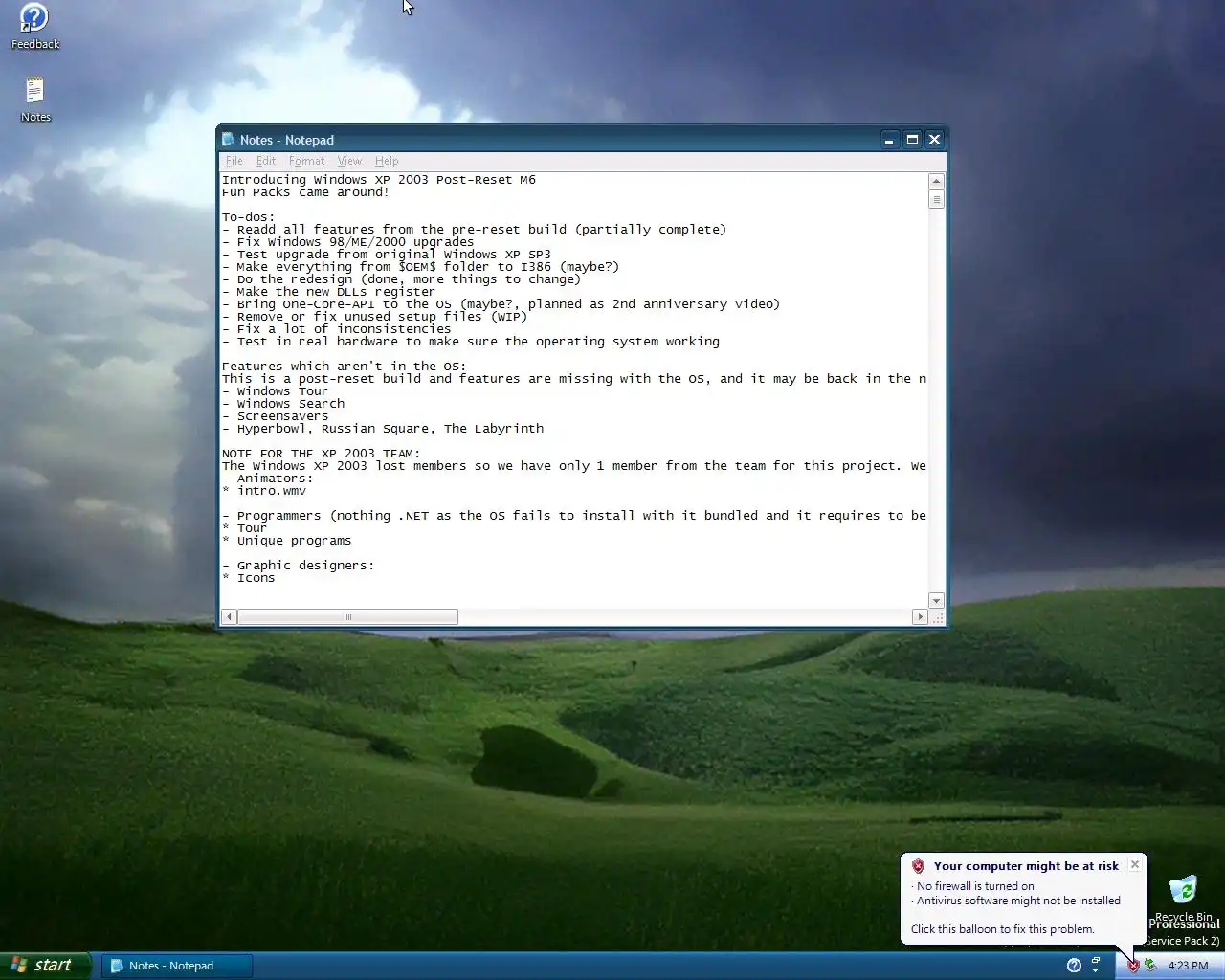The width and height of the screenshot is (1225, 980).
Task: Select the Notes desktop file icon
Action: [35, 100]
